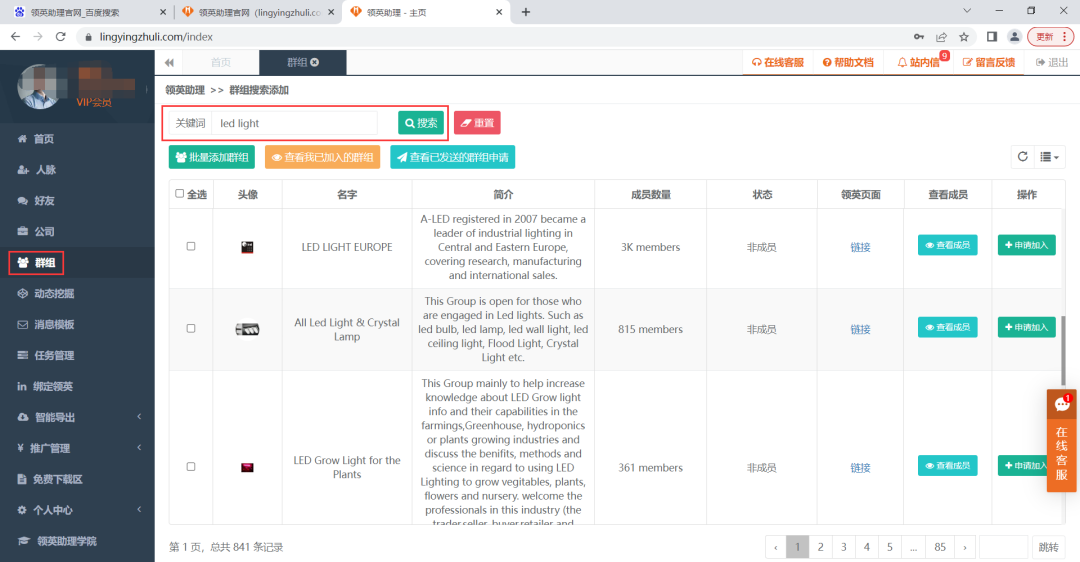The width and height of the screenshot is (1080, 562).
Task: Click the user avatar in sidebar
Action: [x=39, y=87]
